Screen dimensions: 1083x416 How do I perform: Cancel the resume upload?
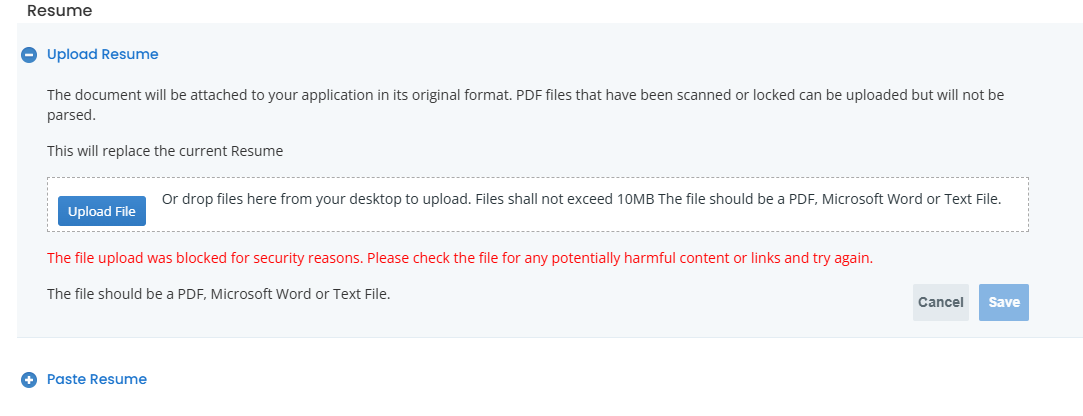point(940,302)
